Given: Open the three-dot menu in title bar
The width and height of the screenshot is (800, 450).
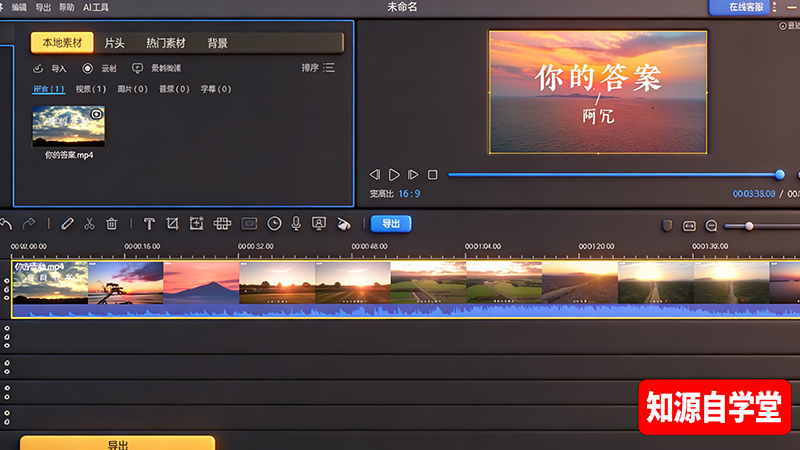Looking at the screenshot, I should click(774, 7).
